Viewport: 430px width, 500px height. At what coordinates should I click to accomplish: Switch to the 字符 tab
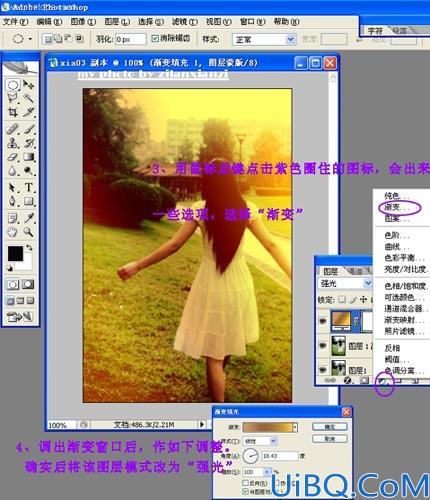[x=375, y=31]
